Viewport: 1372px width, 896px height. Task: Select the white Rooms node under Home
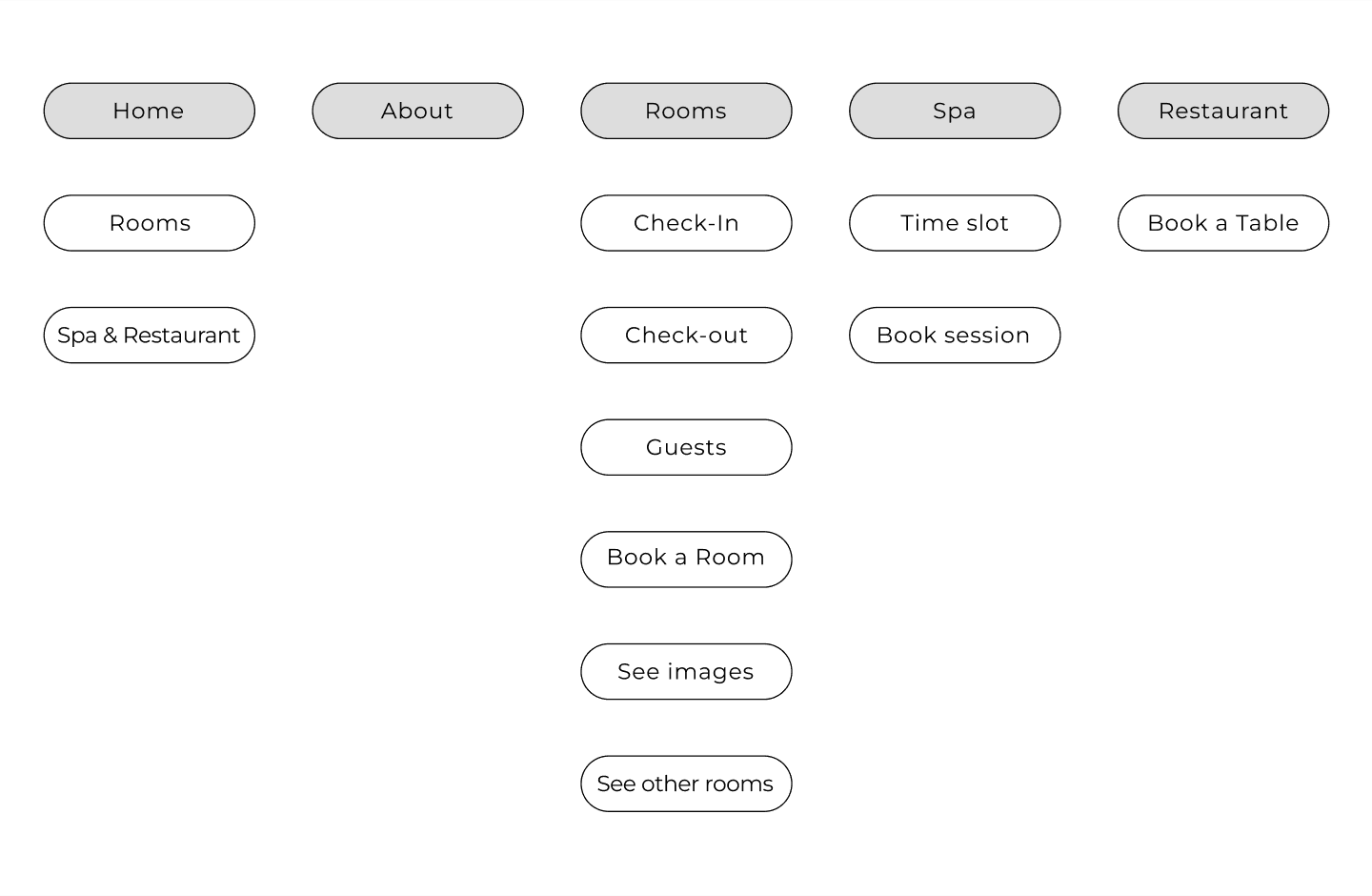(150, 223)
